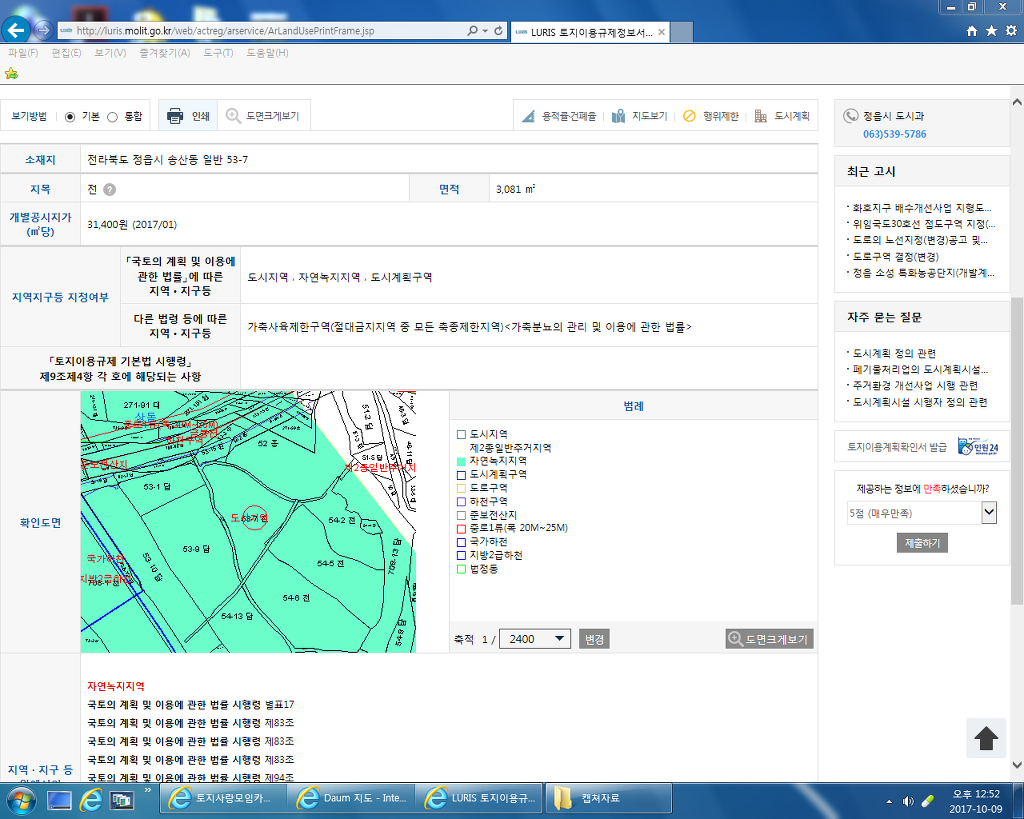Open the 도로구역 결정(변경) notice link
This screenshot has width=1024, height=819.
(895, 257)
